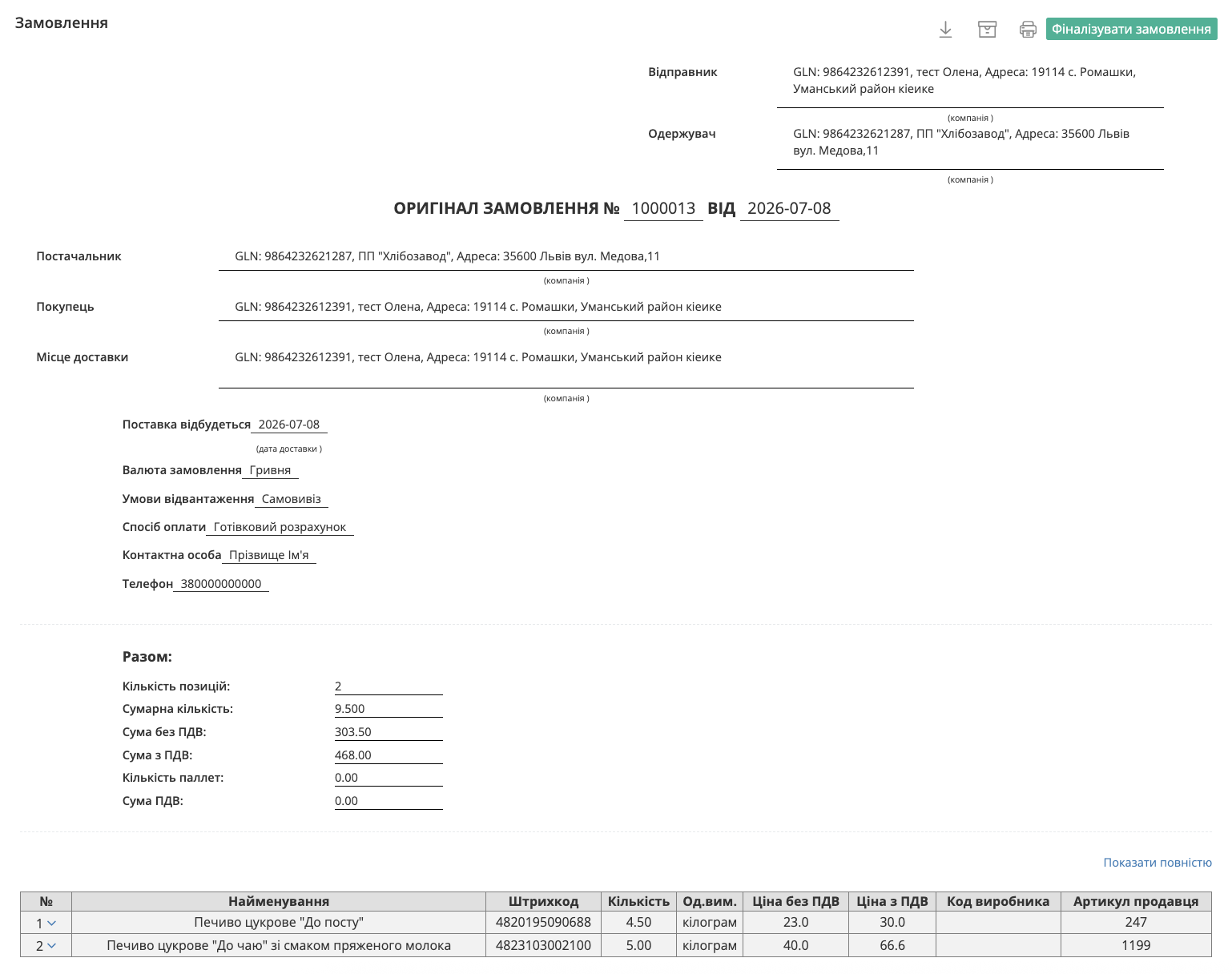
Task: Click delivery date value under Поставка відбудеться
Action: [289, 425]
